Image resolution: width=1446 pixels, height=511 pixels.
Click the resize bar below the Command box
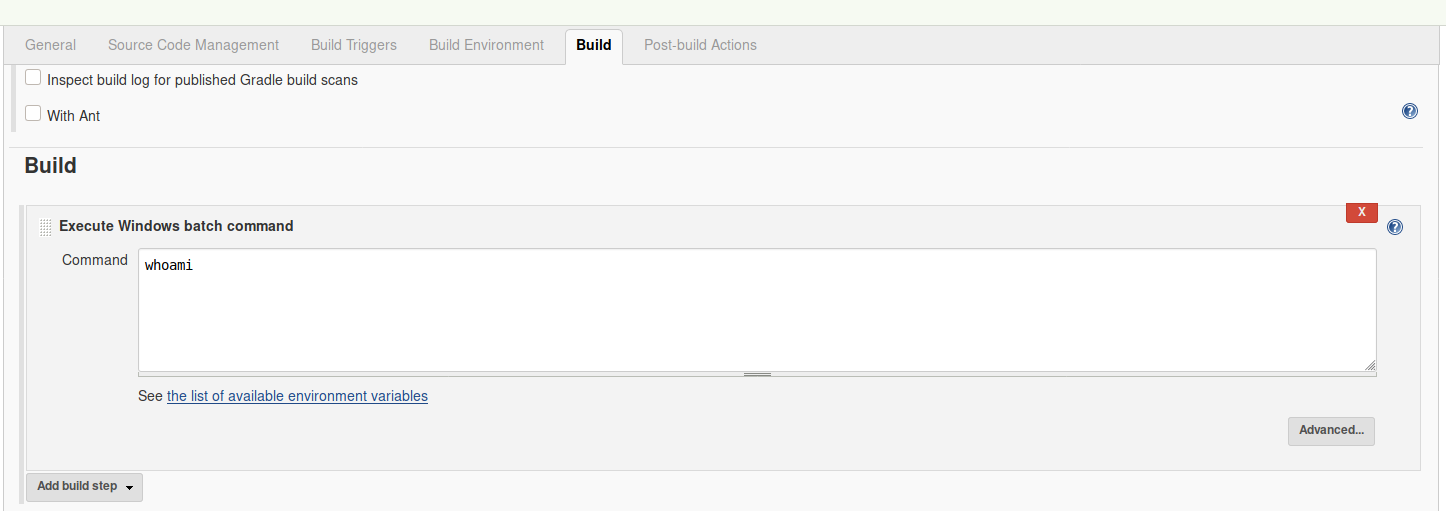click(757, 374)
